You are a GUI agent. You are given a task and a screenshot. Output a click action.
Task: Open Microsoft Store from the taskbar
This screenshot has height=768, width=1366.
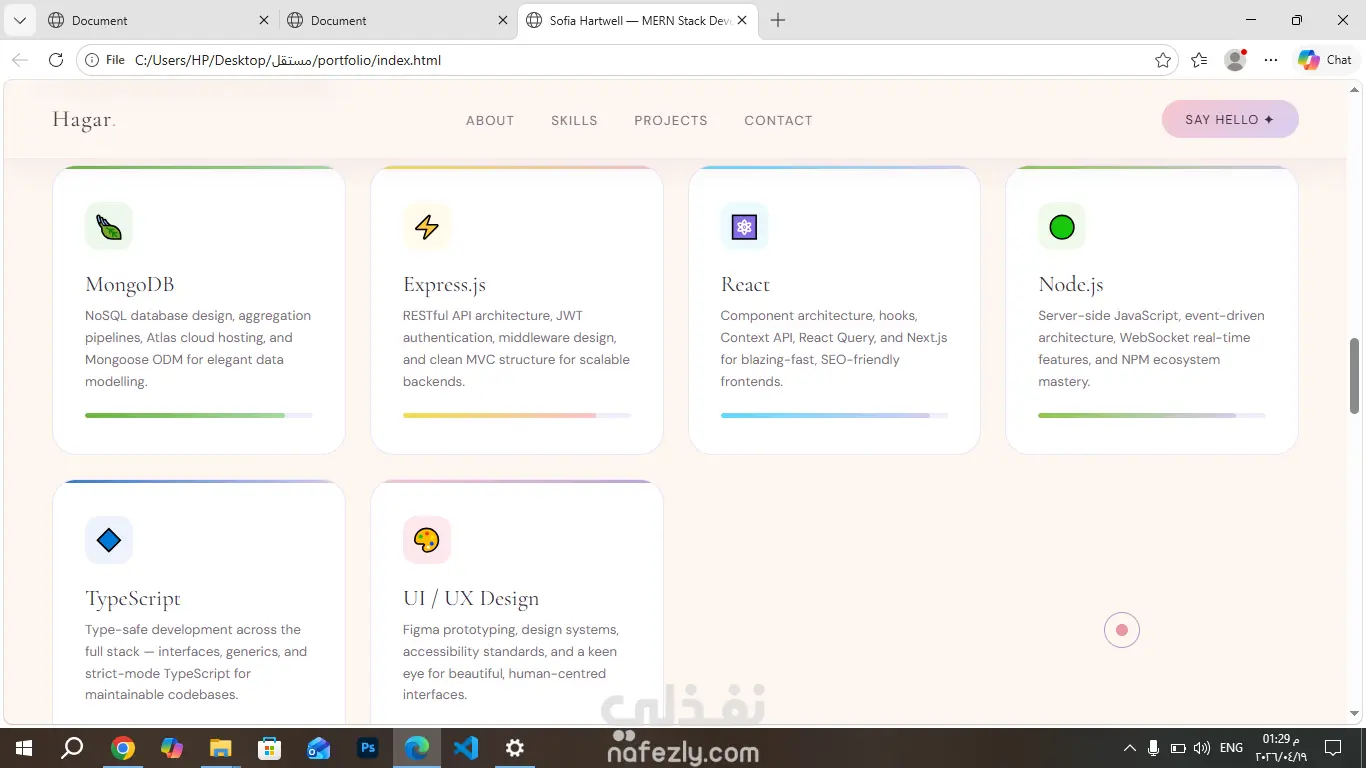tap(269, 748)
